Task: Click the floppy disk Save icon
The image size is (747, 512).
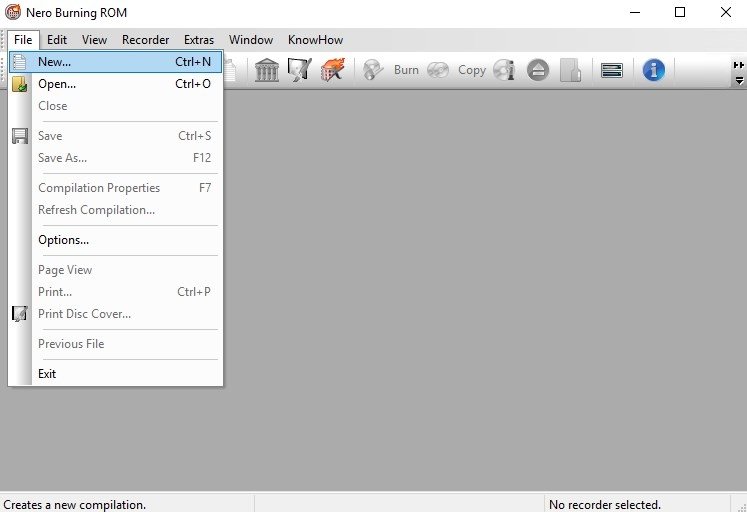Action: (20, 136)
